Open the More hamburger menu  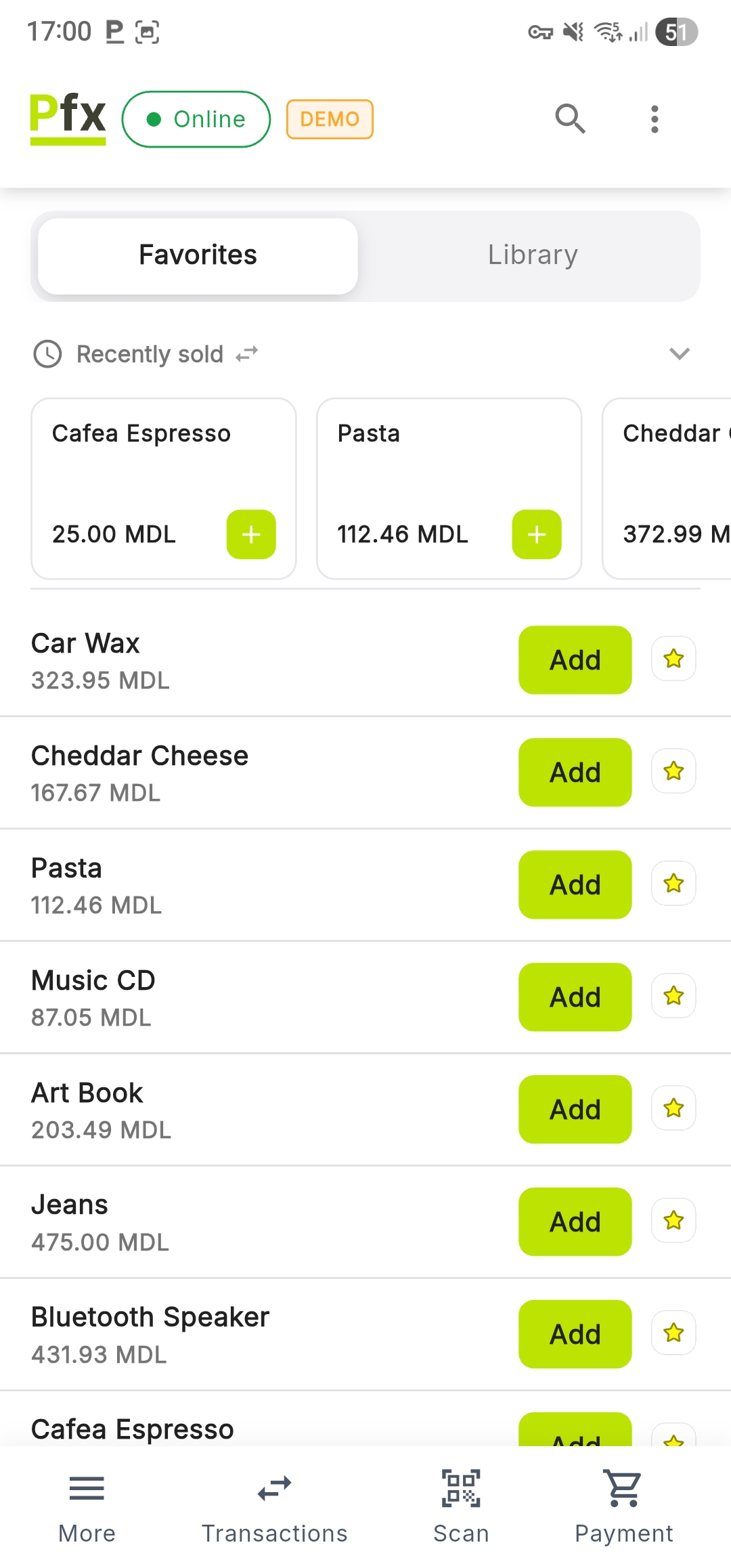[x=87, y=1503]
